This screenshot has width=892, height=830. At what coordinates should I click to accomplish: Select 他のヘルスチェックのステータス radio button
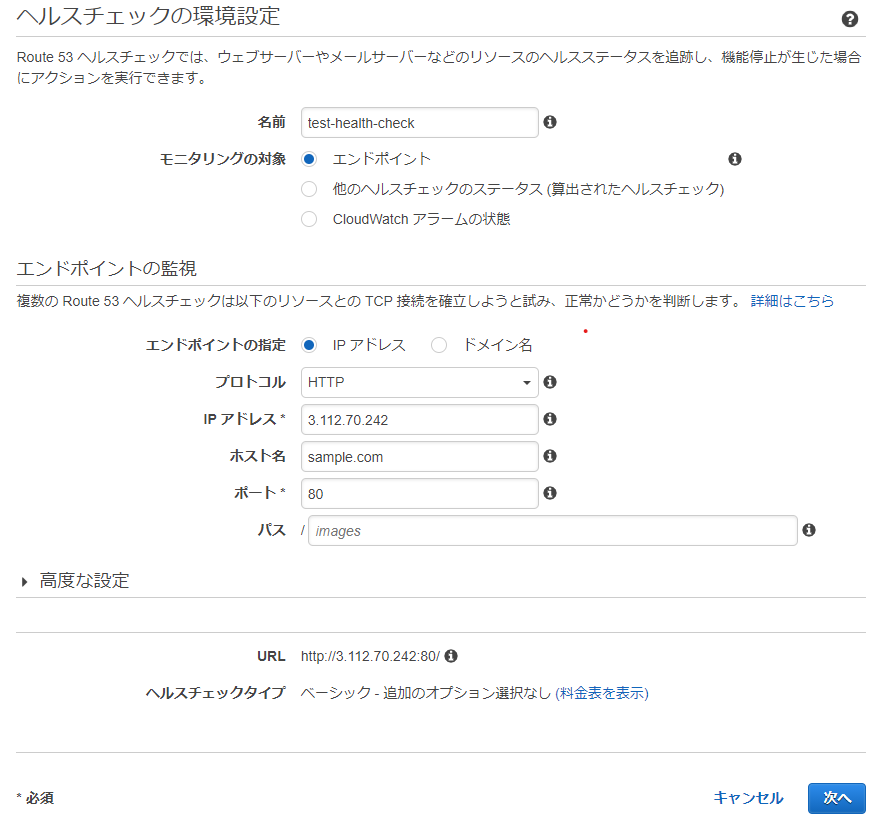[x=309, y=189]
